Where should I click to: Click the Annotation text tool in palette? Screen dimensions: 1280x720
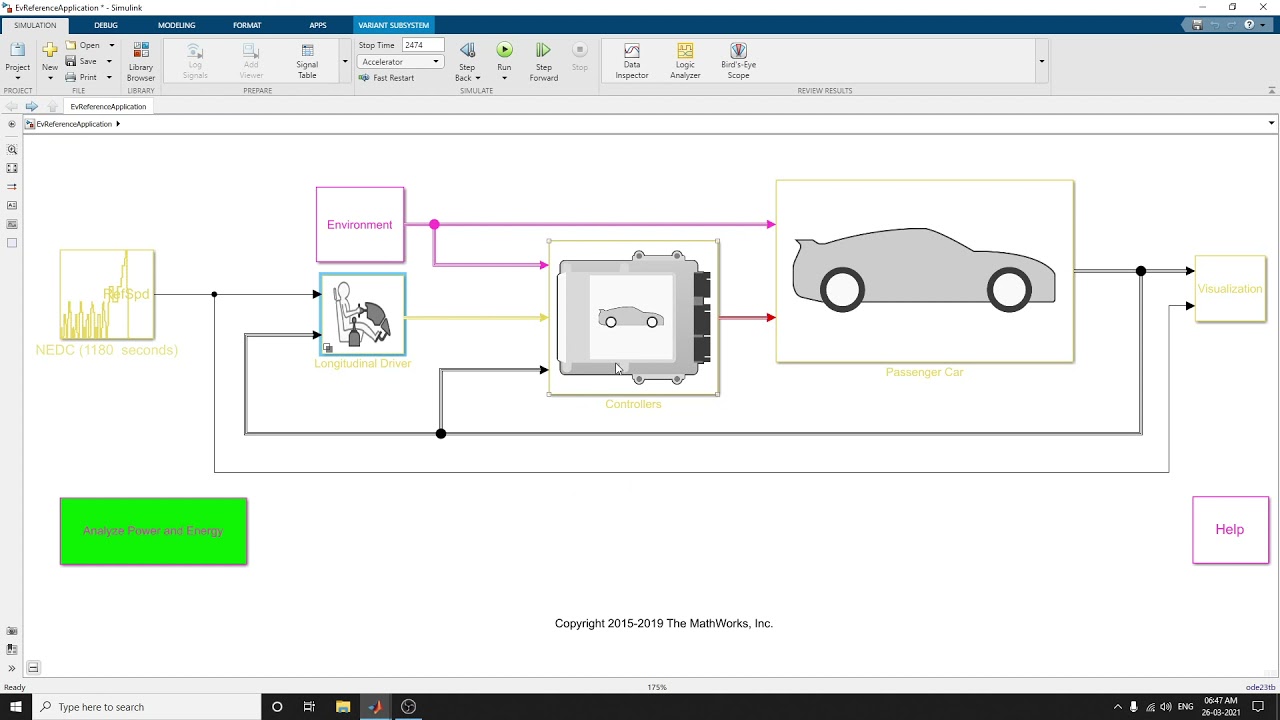point(12,205)
